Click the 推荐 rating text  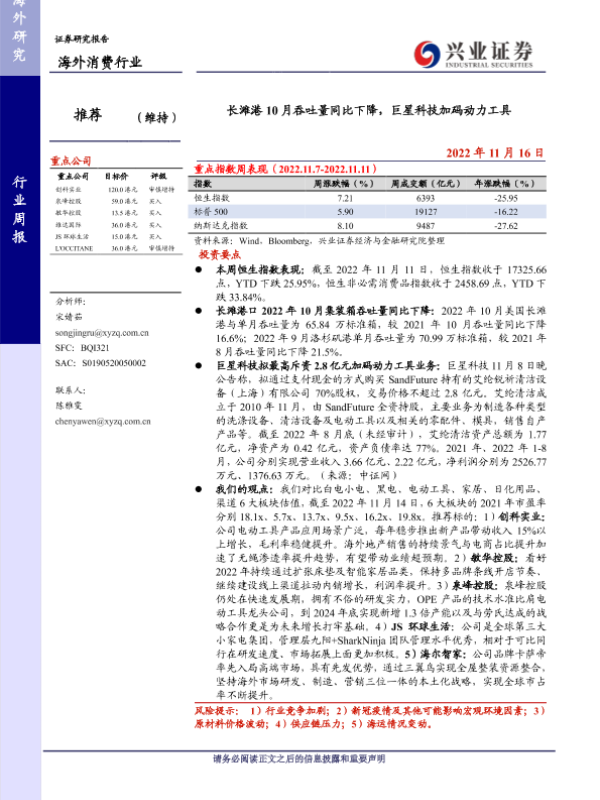(x=90, y=115)
